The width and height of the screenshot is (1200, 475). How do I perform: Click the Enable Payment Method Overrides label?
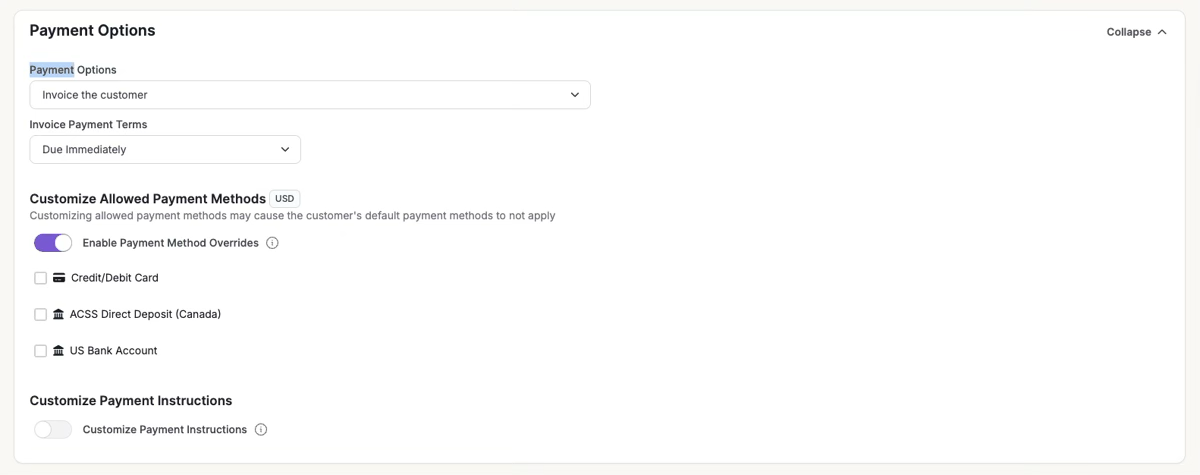[171, 243]
